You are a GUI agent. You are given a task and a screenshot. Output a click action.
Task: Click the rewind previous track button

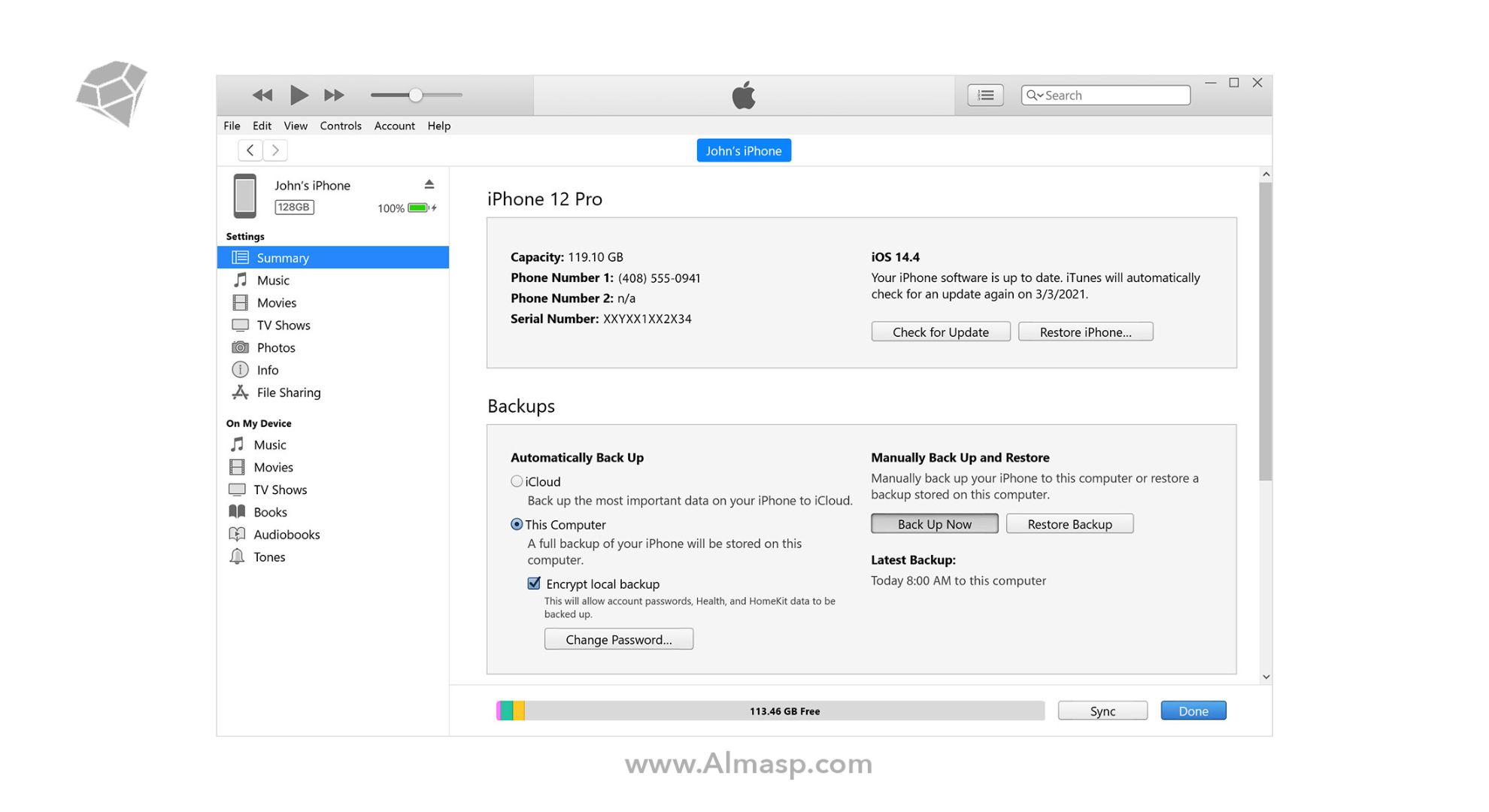pos(262,95)
